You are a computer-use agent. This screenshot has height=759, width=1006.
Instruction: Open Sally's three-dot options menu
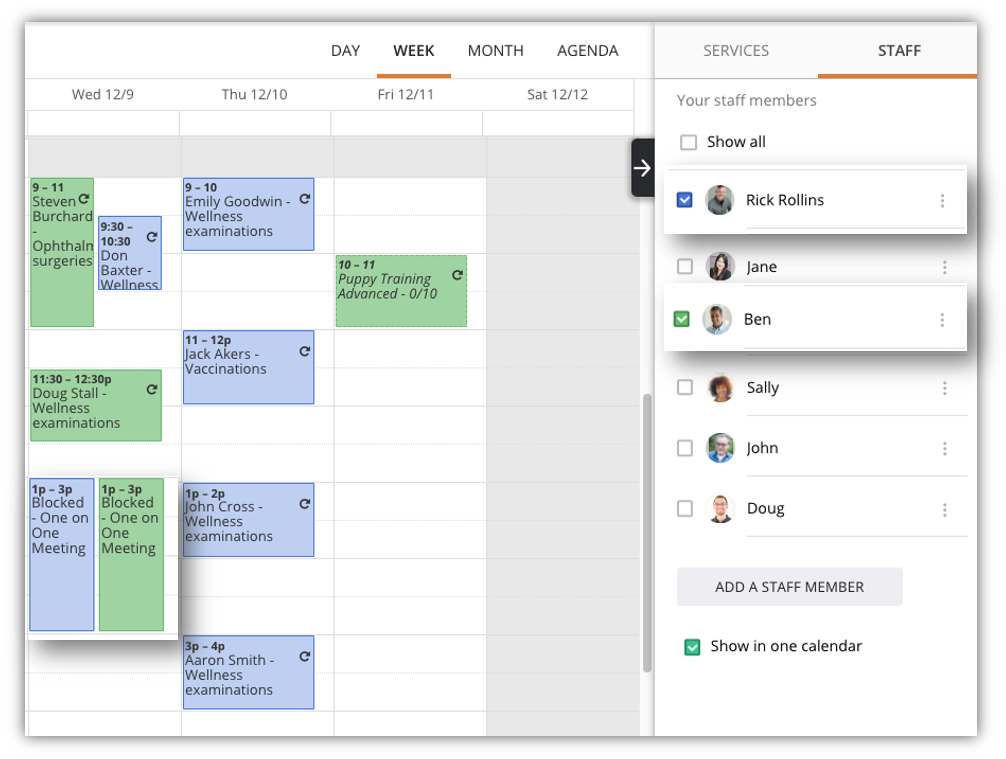coord(944,388)
